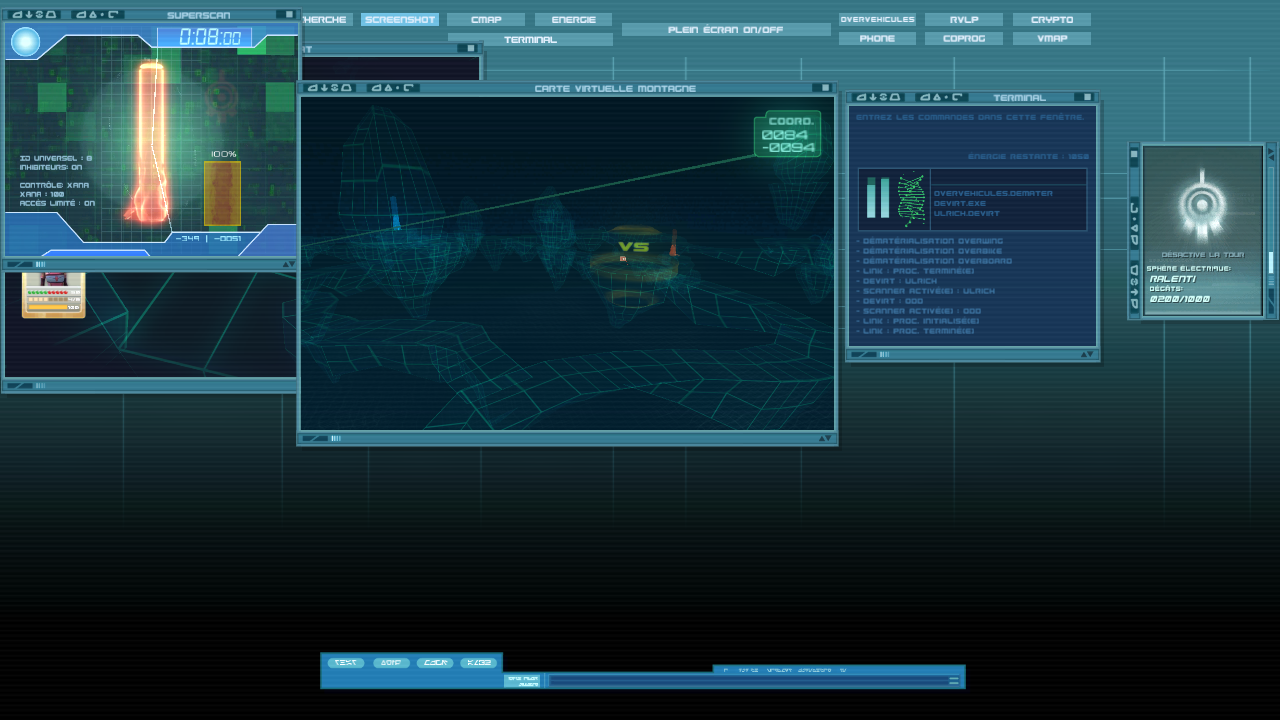The height and width of the screenshot is (720, 1280).
Task: Select DEVIRT.EXE in the Terminal list
Action: [960, 203]
